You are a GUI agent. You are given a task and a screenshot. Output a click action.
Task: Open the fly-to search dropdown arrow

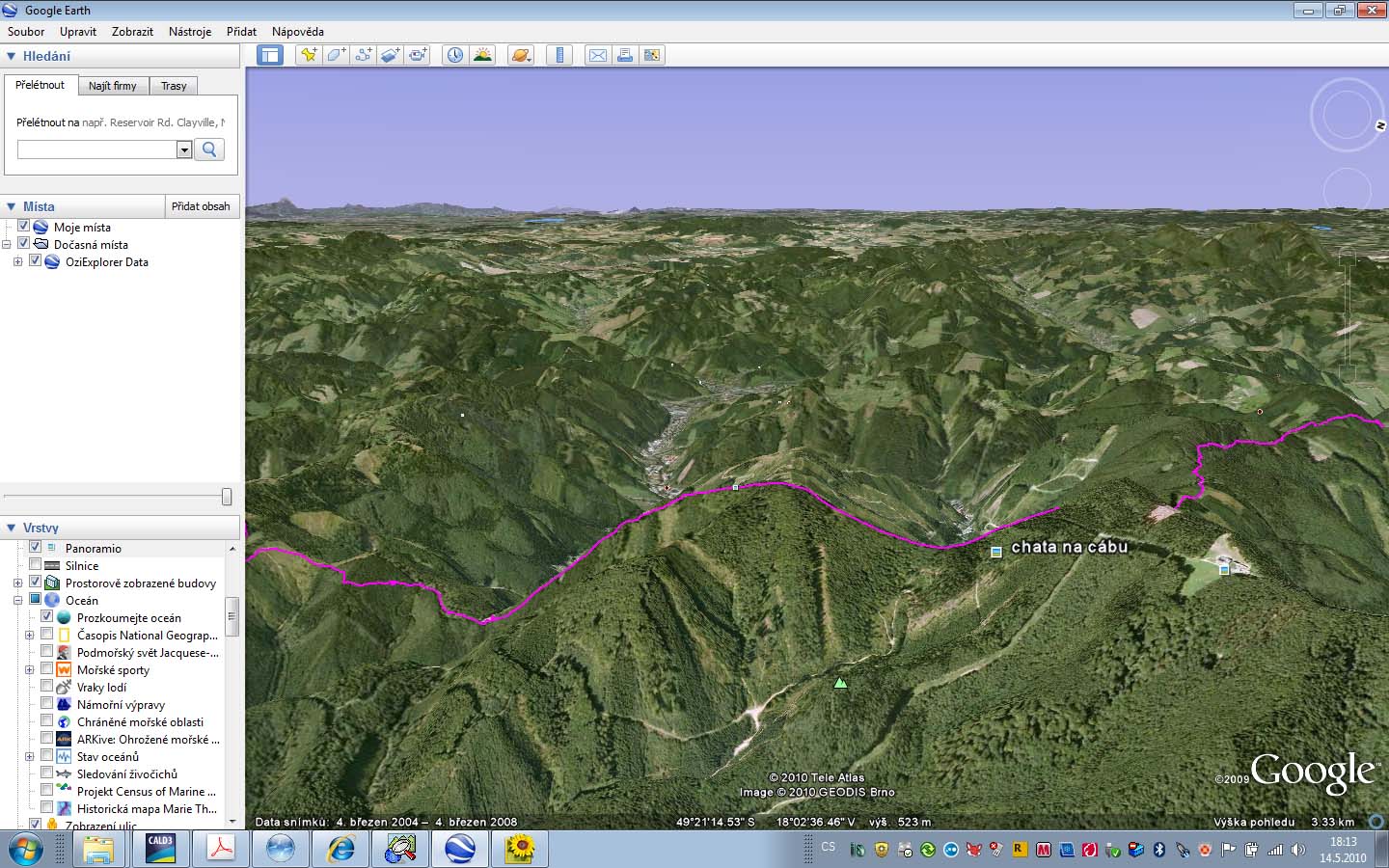coord(184,149)
